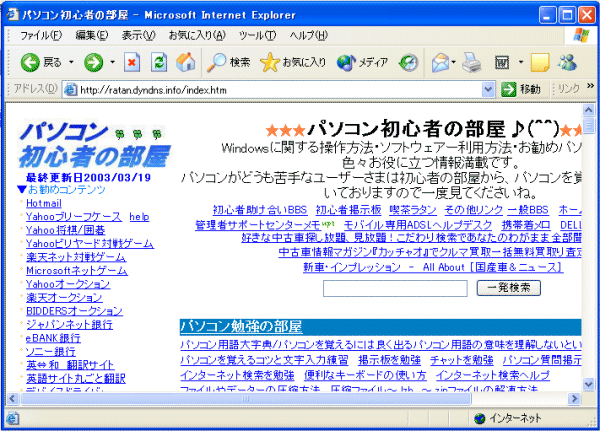The width and height of the screenshot is (600, 431).
Task: Click the site search text field
Action: [395, 288]
